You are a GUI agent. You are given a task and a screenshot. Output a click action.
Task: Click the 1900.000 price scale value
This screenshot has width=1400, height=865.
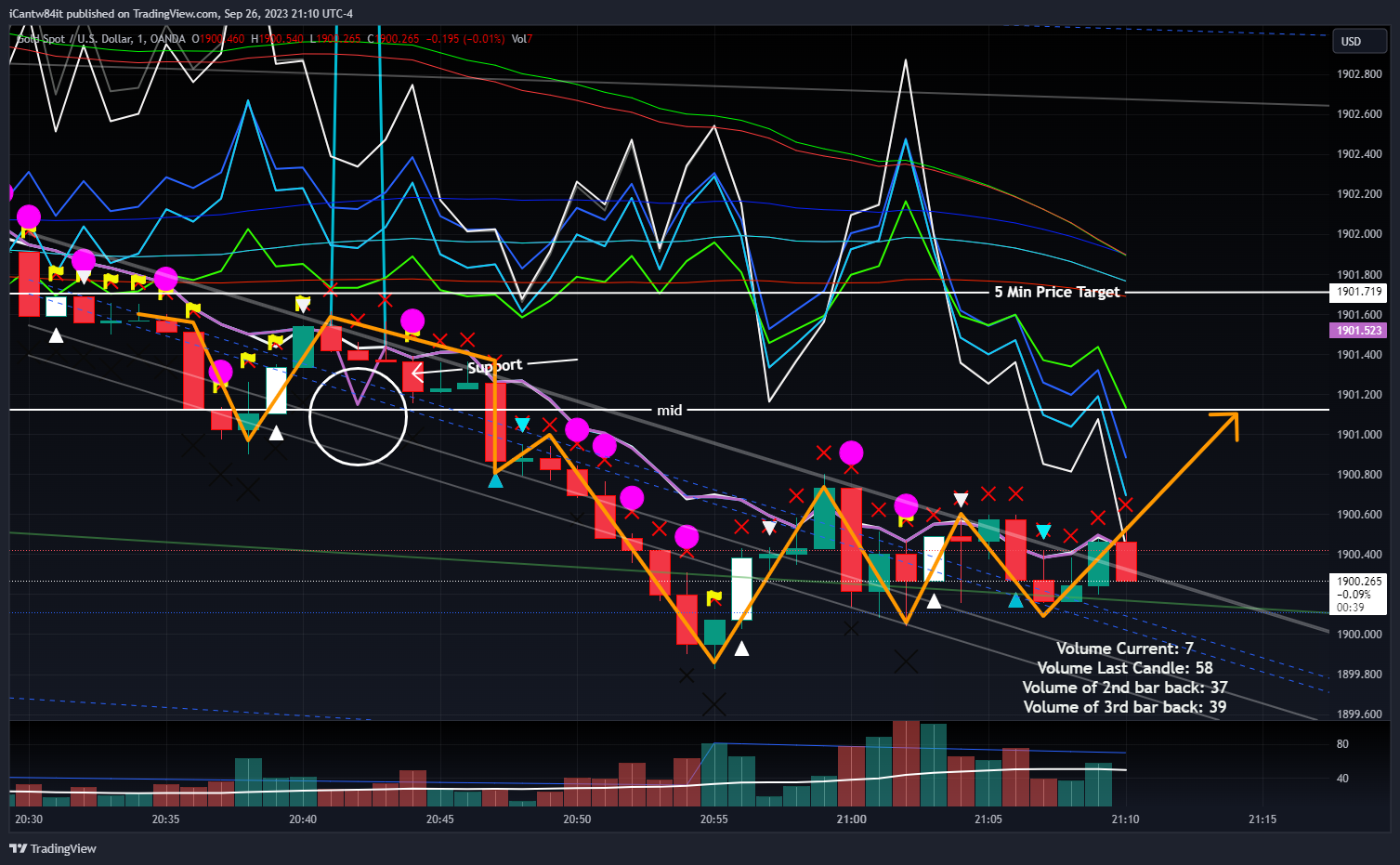coord(1359,635)
